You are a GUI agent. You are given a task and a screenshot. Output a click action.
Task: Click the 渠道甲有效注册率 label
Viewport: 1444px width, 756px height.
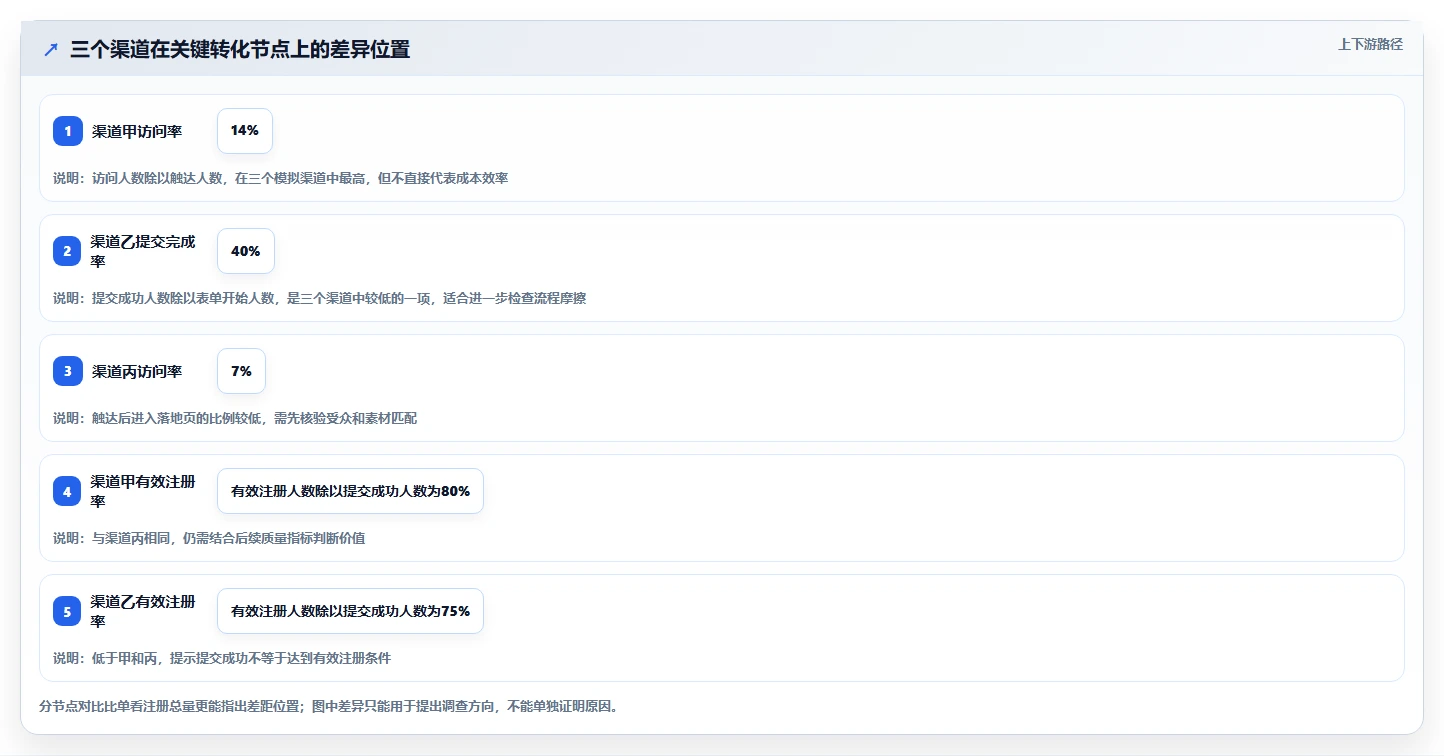(144, 491)
